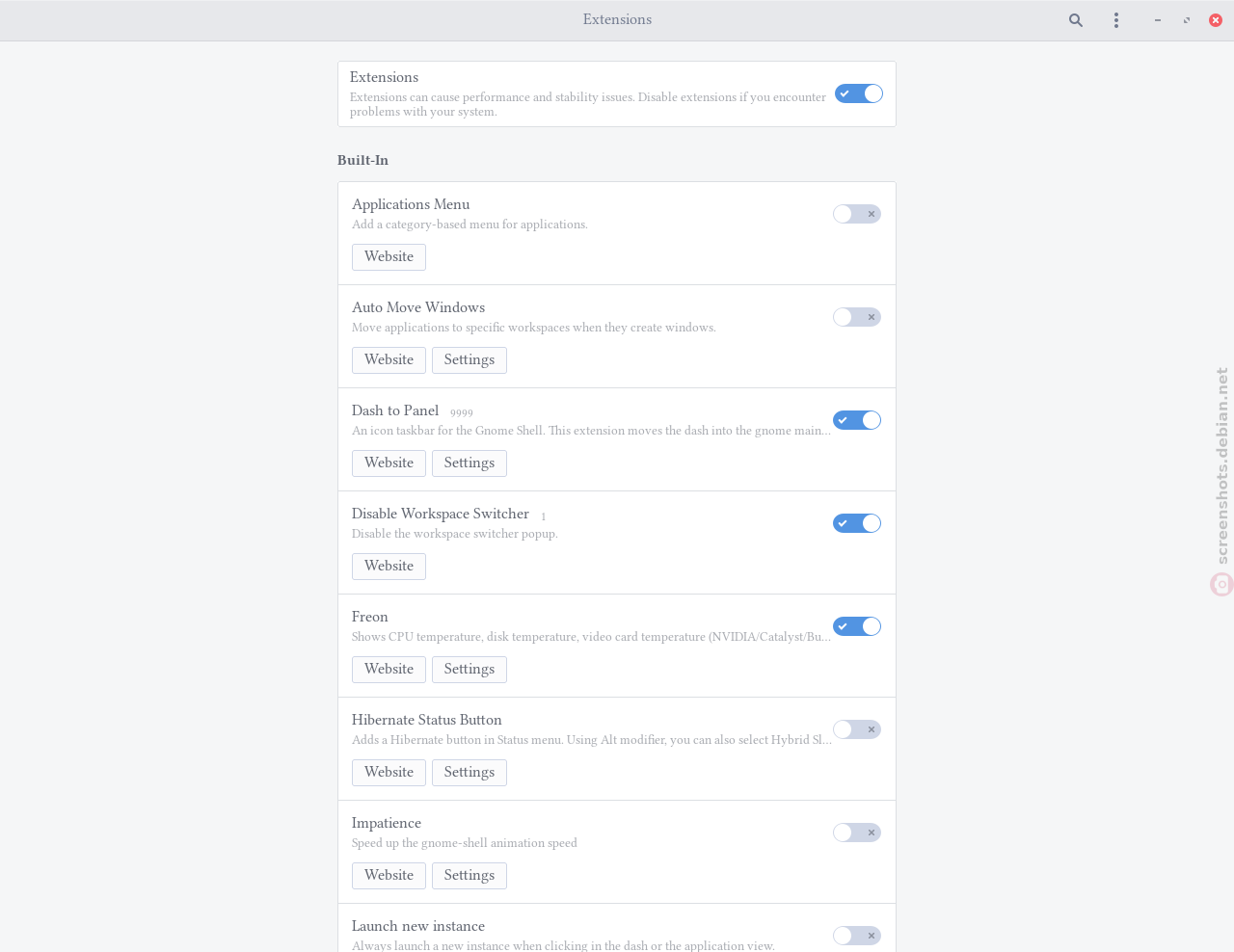Enable the Hibernate Status Button extension
Image resolution: width=1234 pixels, height=952 pixels.
[857, 729]
